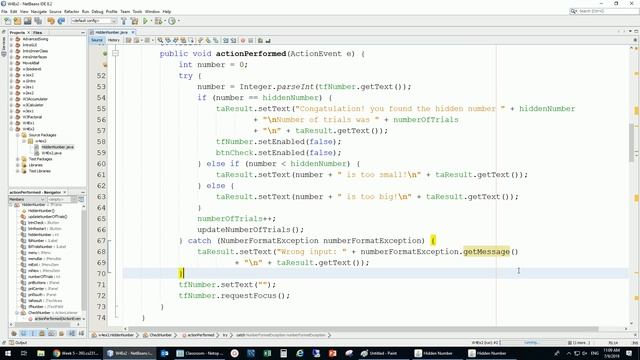Select W4Ex2.java in Projects tree
The image size is (640, 360).
click(51, 153)
